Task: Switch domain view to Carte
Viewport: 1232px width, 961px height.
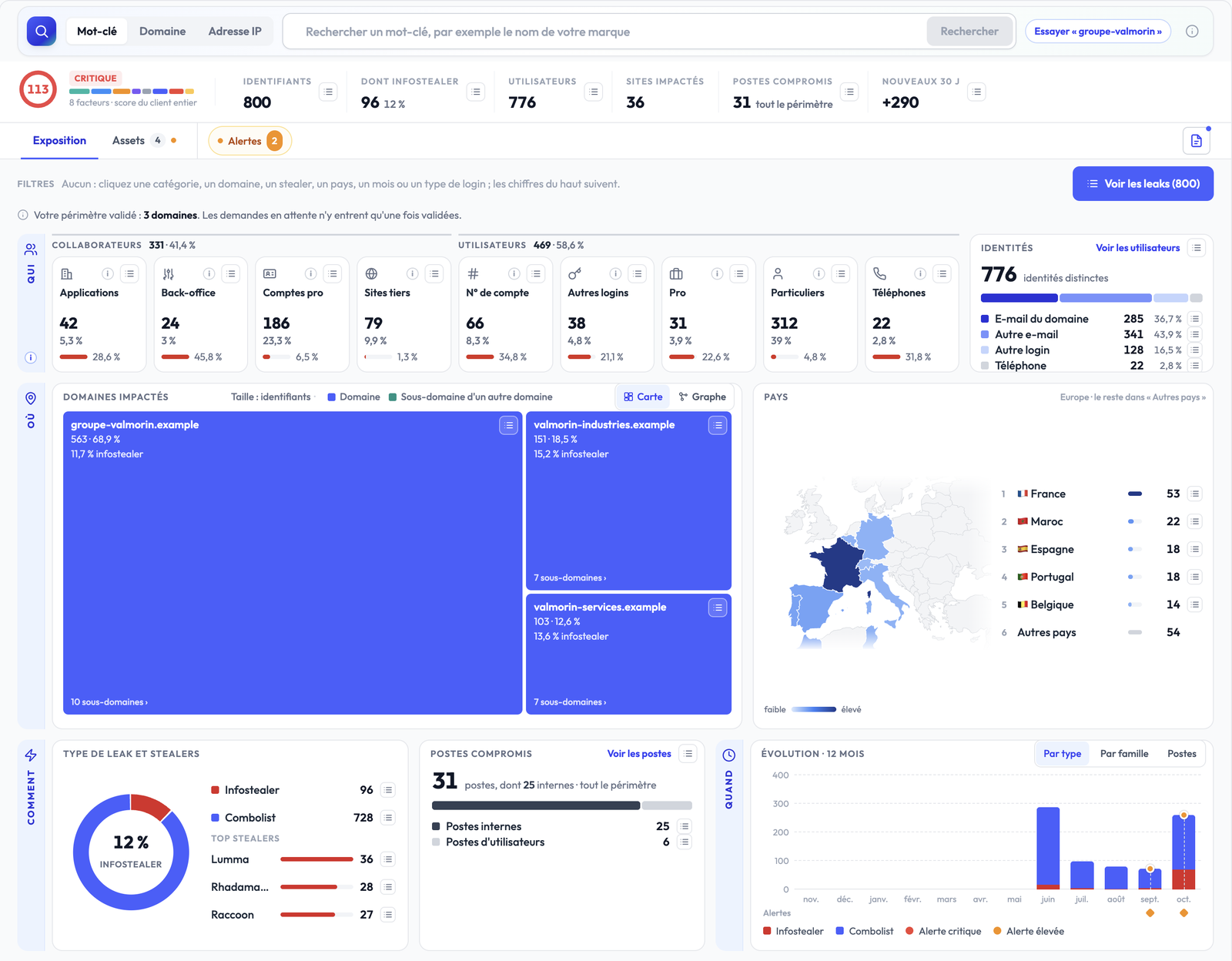Action: (643, 397)
